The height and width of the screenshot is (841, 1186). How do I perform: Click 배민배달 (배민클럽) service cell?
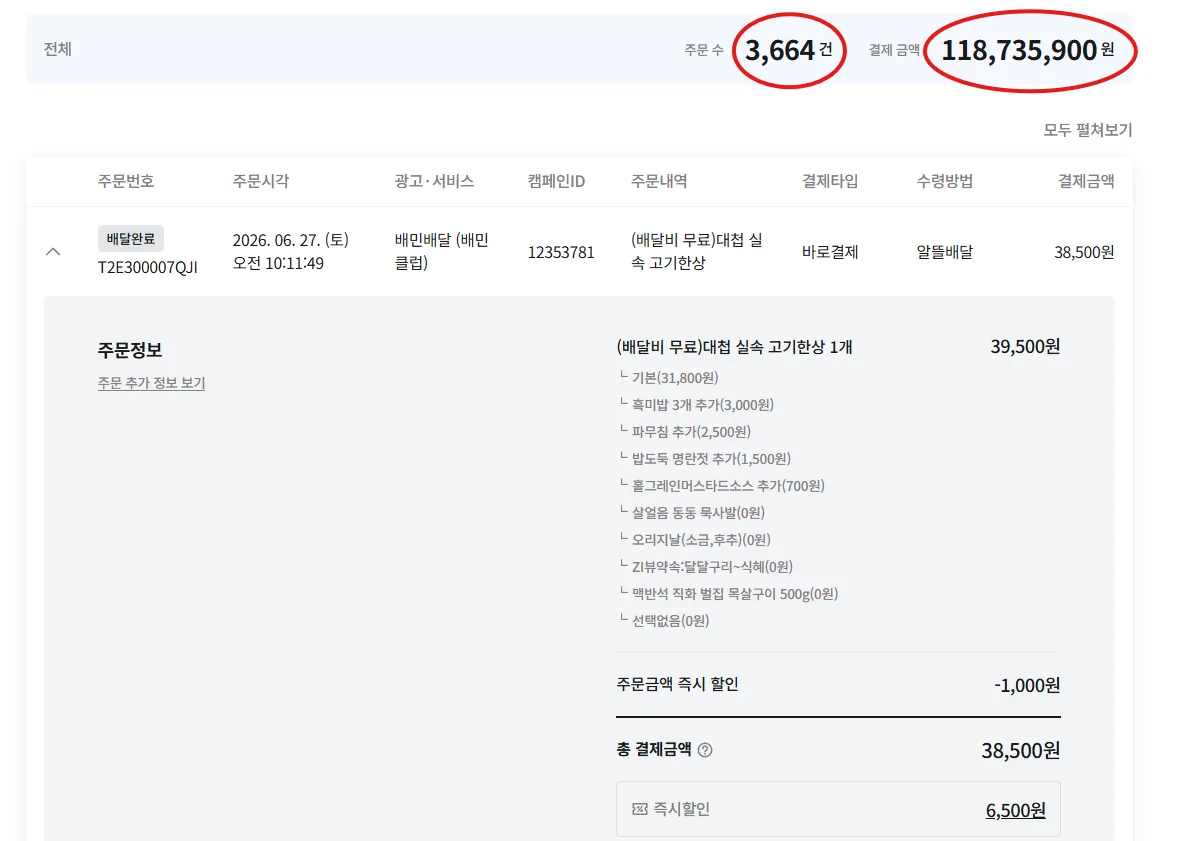[x=442, y=251]
